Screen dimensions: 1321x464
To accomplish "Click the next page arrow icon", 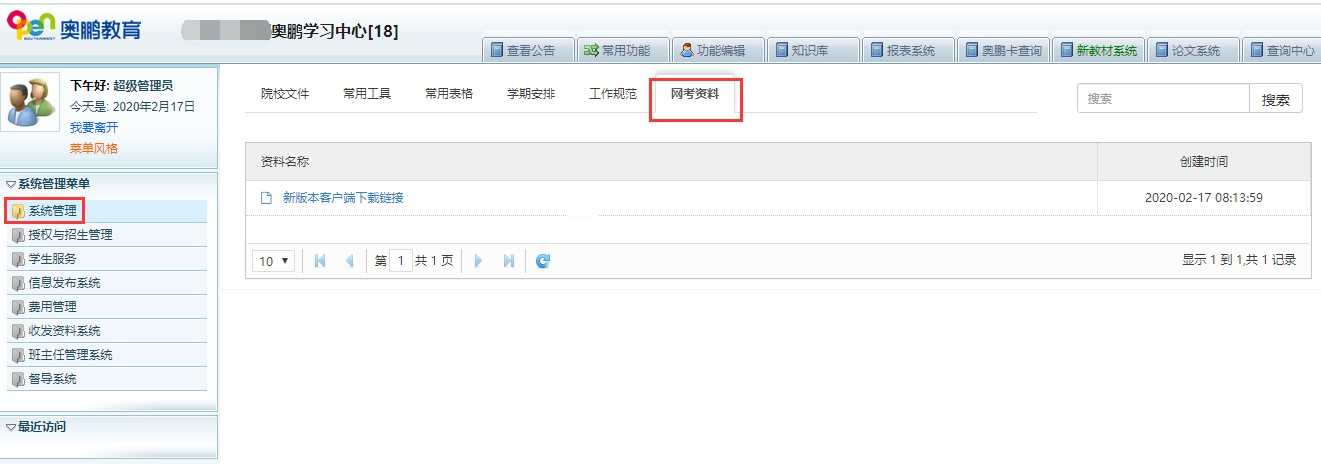I will (479, 261).
